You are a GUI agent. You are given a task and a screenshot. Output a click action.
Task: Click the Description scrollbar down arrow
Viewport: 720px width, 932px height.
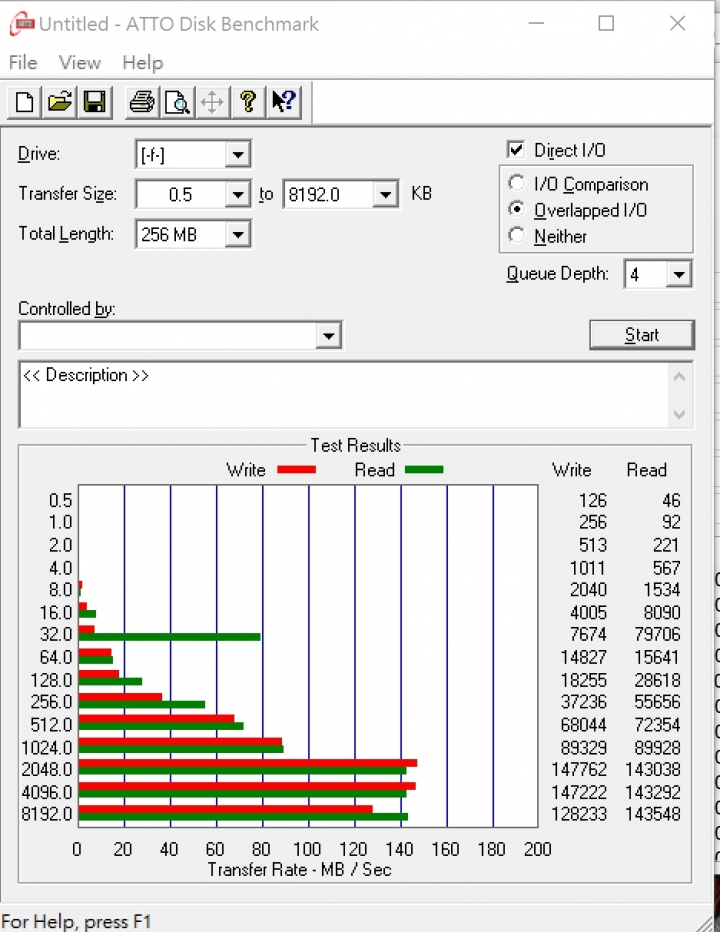coord(680,414)
